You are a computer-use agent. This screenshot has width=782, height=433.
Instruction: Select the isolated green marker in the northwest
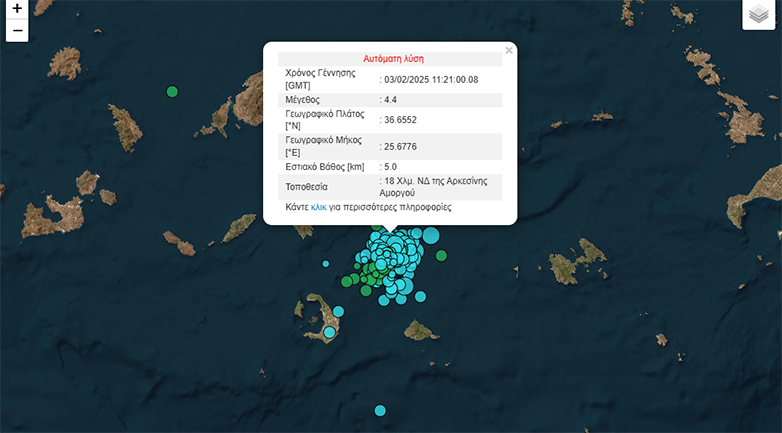(x=172, y=92)
